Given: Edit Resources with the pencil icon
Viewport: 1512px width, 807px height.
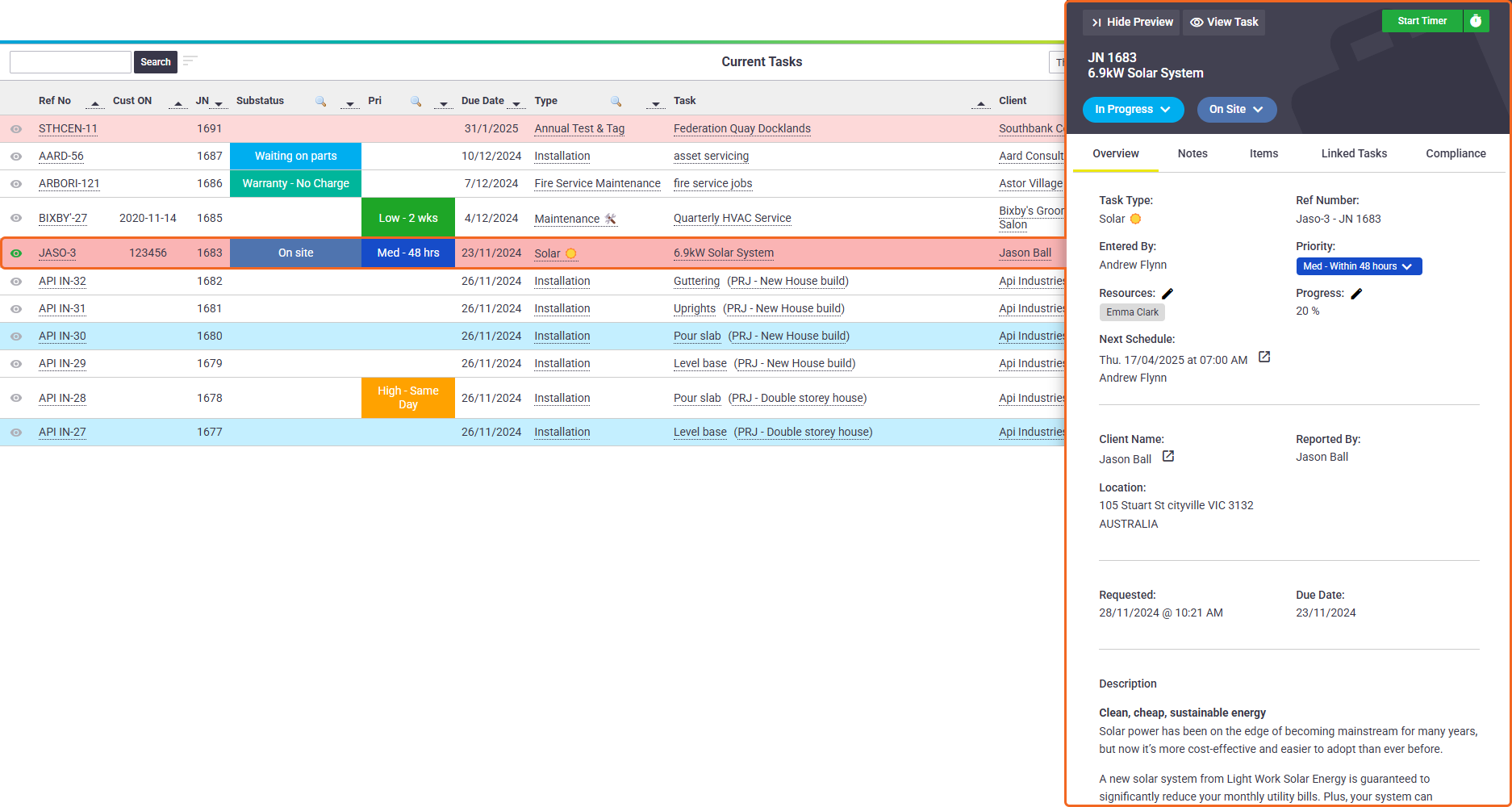Looking at the screenshot, I should pyautogui.click(x=1167, y=294).
